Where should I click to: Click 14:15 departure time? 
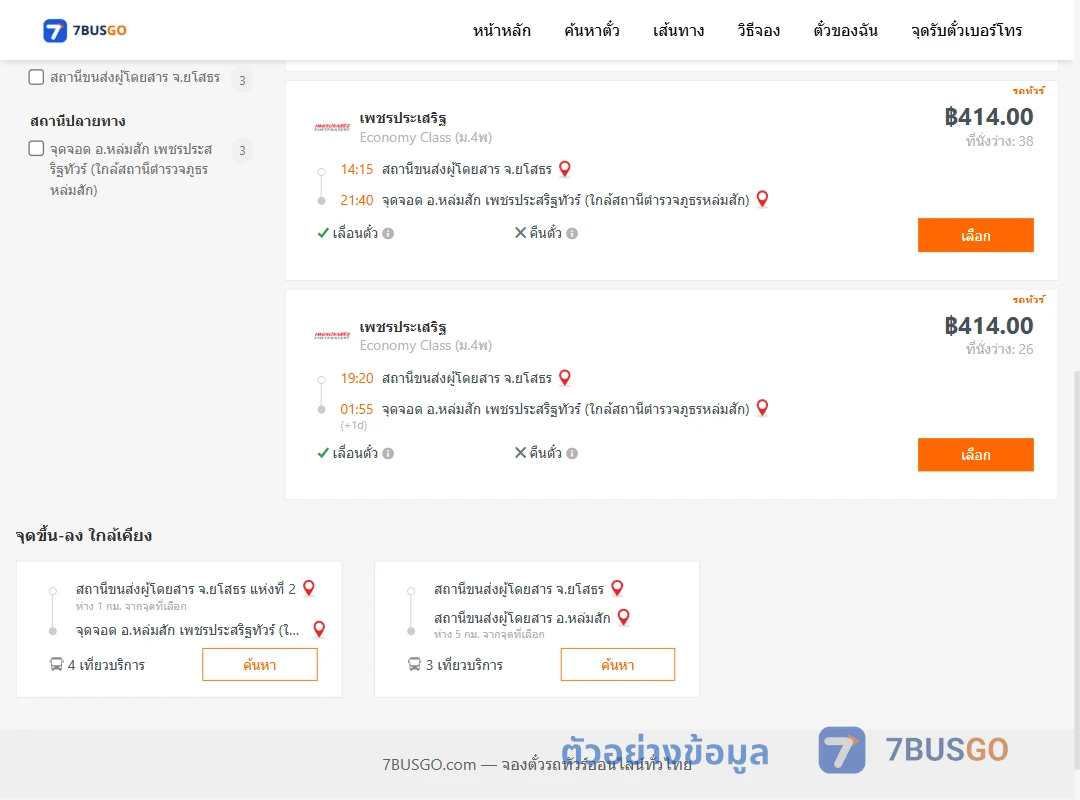click(x=357, y=169)
